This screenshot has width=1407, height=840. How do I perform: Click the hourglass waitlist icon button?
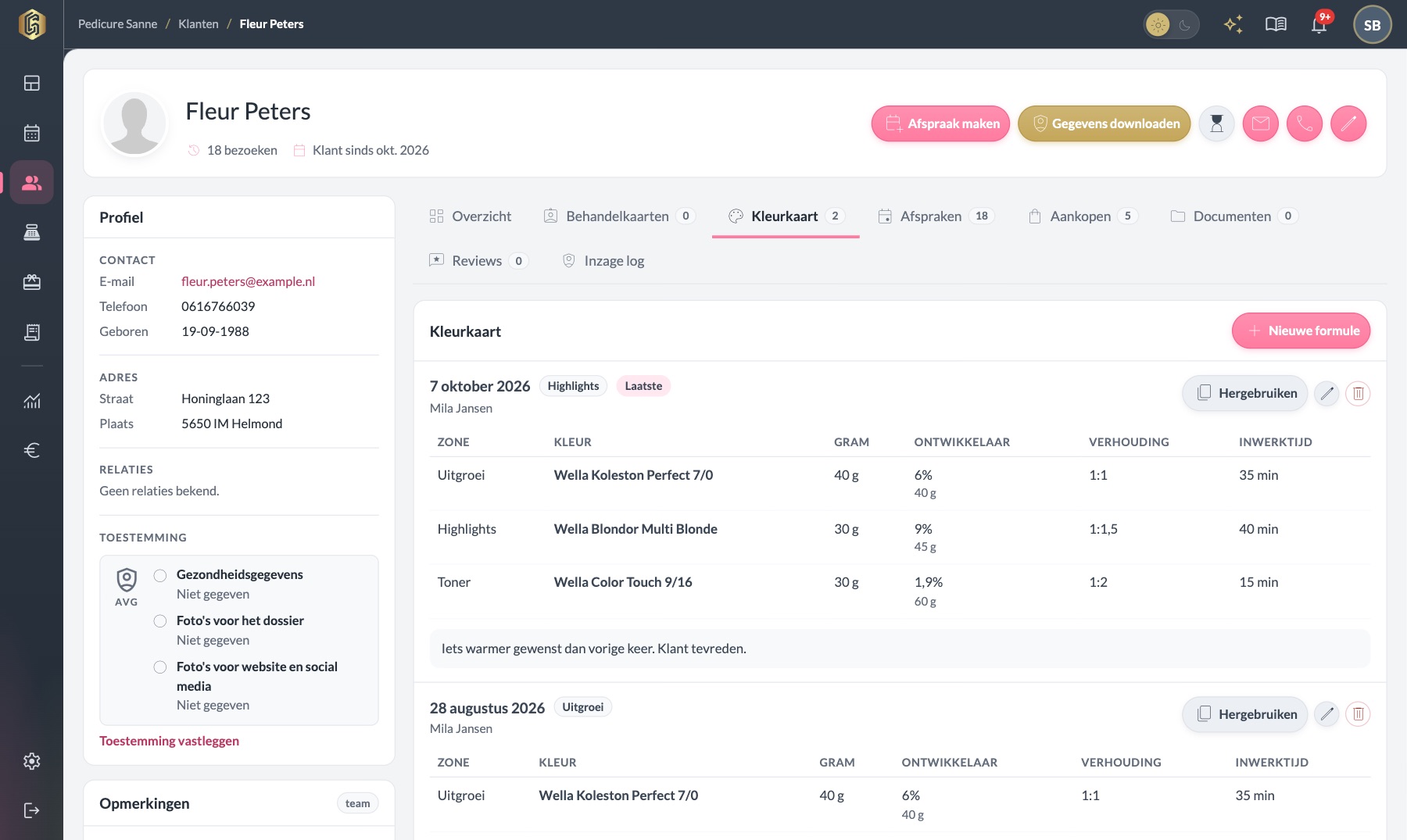(x=1216, y=123)
